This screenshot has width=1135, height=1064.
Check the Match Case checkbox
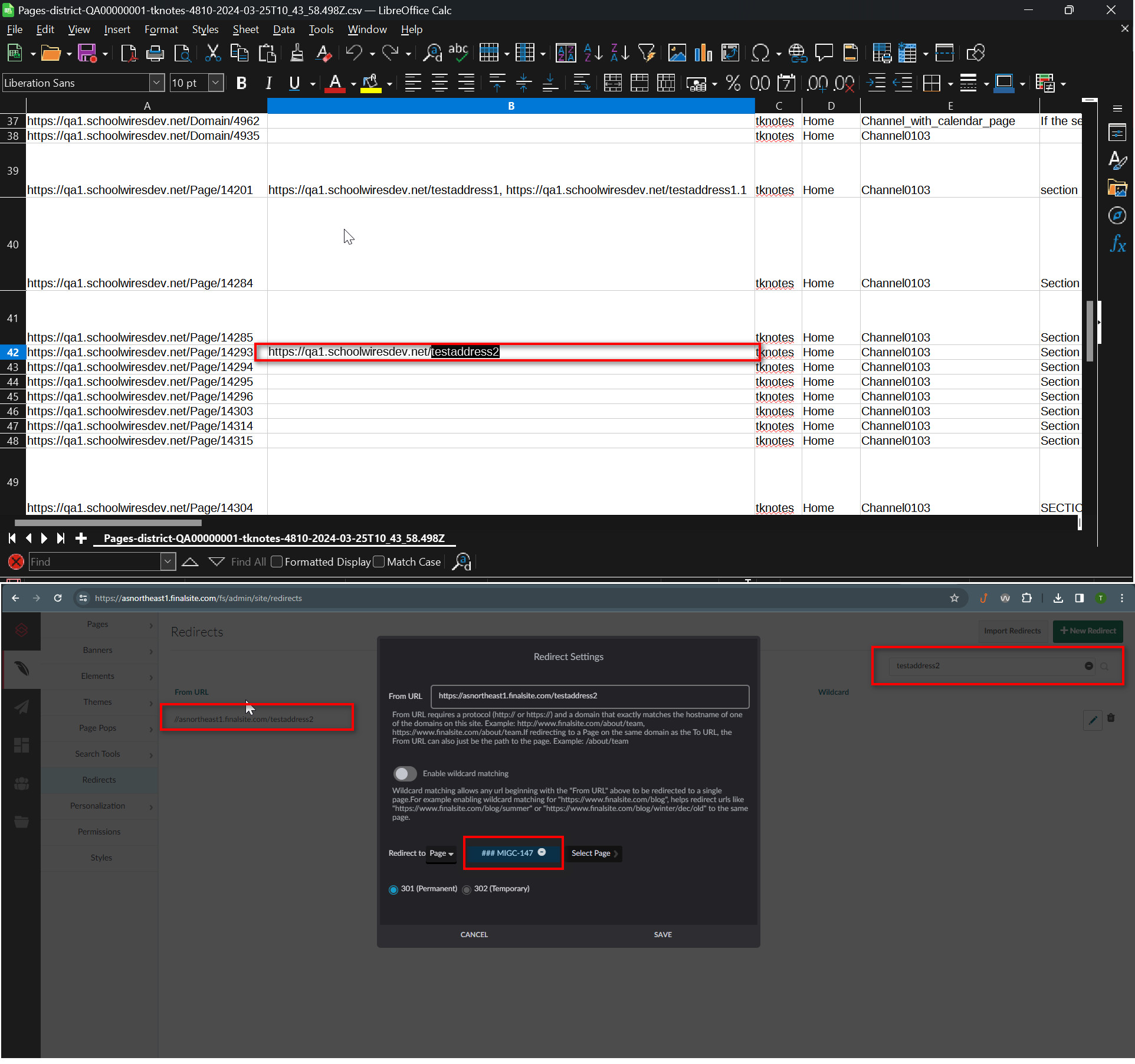[379, 561]
